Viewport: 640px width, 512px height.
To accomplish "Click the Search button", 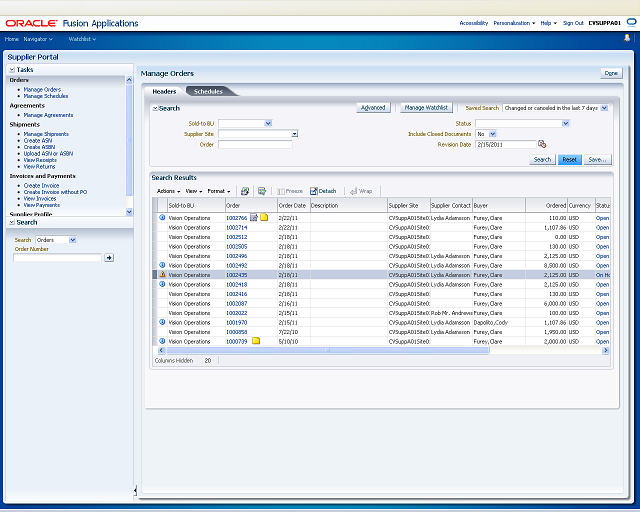I will tap(542, 160).
